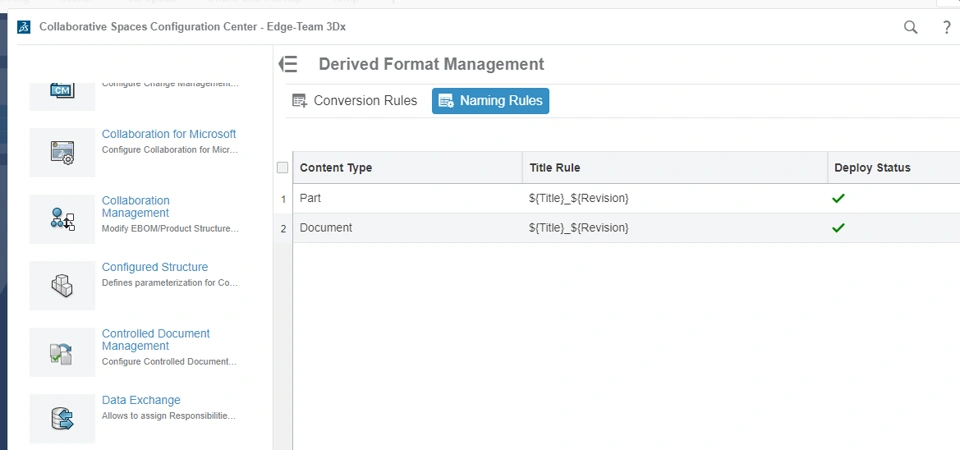Image resolution: width=960 pixels, height=450 pixels.
Task: Sort by the Content Type column header
Action: click(336, 168)
